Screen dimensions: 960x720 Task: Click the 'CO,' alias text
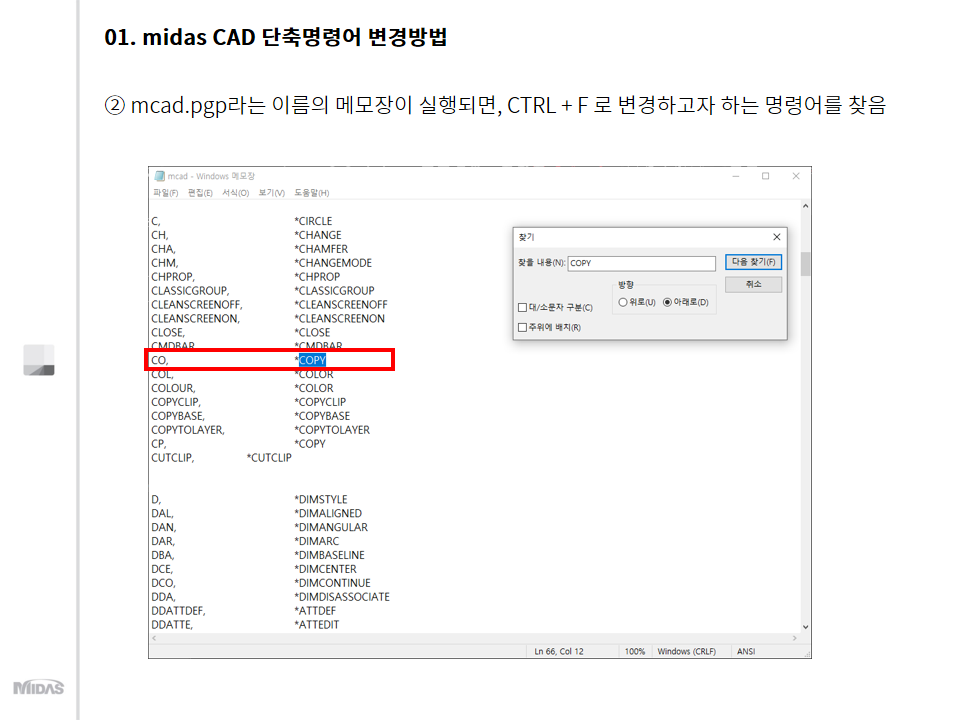160,361
